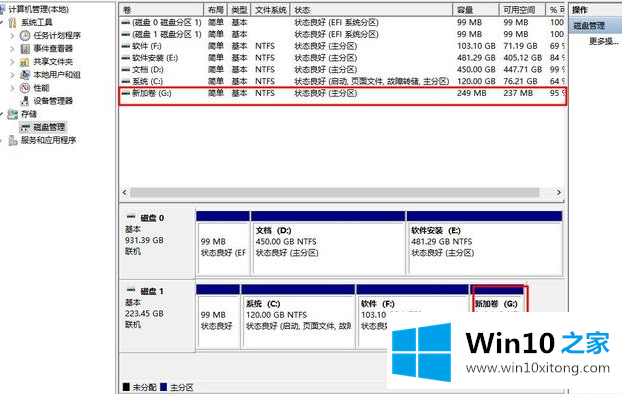Viewport: 622px width, 394px height.
Task: Sort by 类型 column header
Action: (239, 10)
